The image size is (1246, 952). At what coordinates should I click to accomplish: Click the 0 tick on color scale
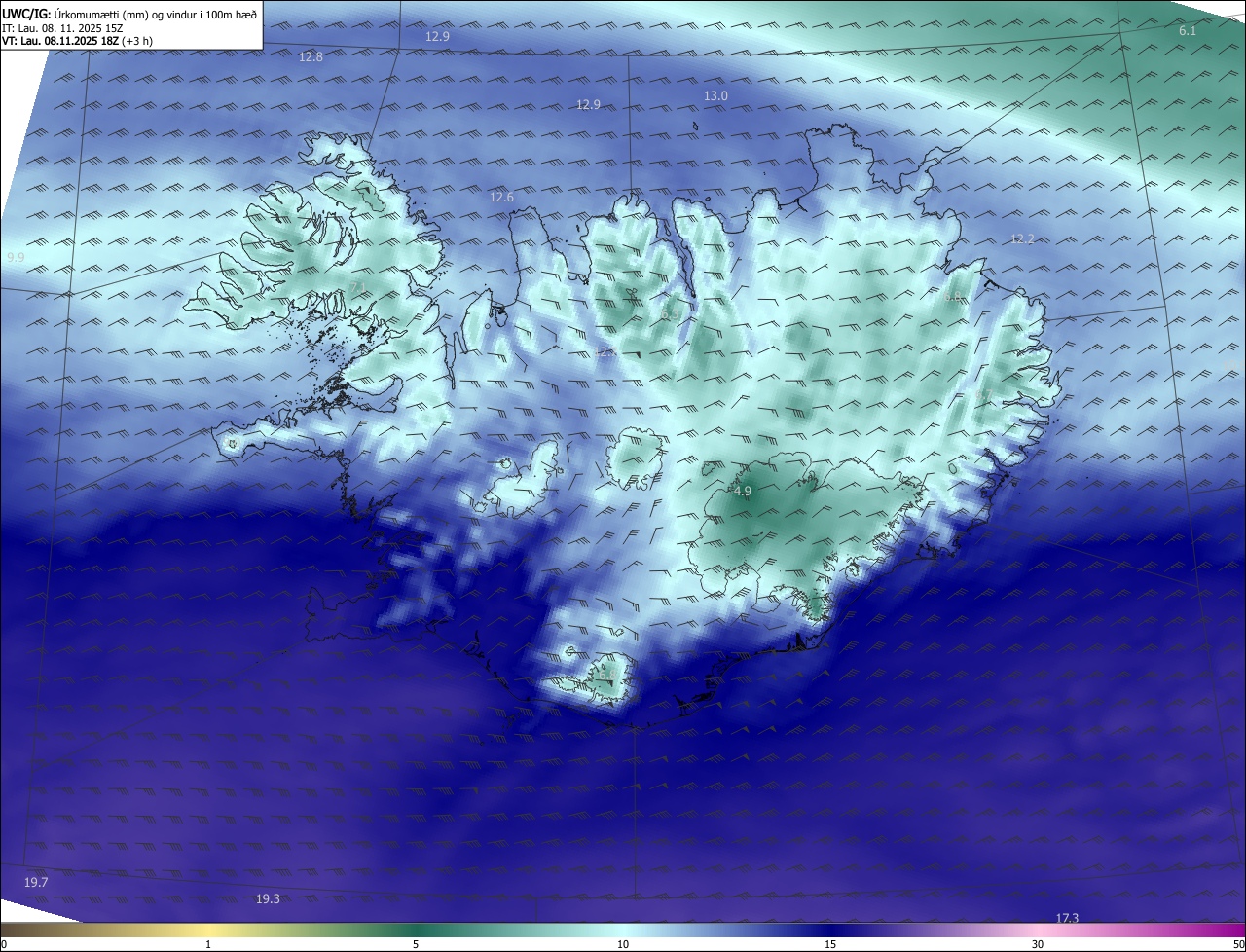[x=4, y=944]
